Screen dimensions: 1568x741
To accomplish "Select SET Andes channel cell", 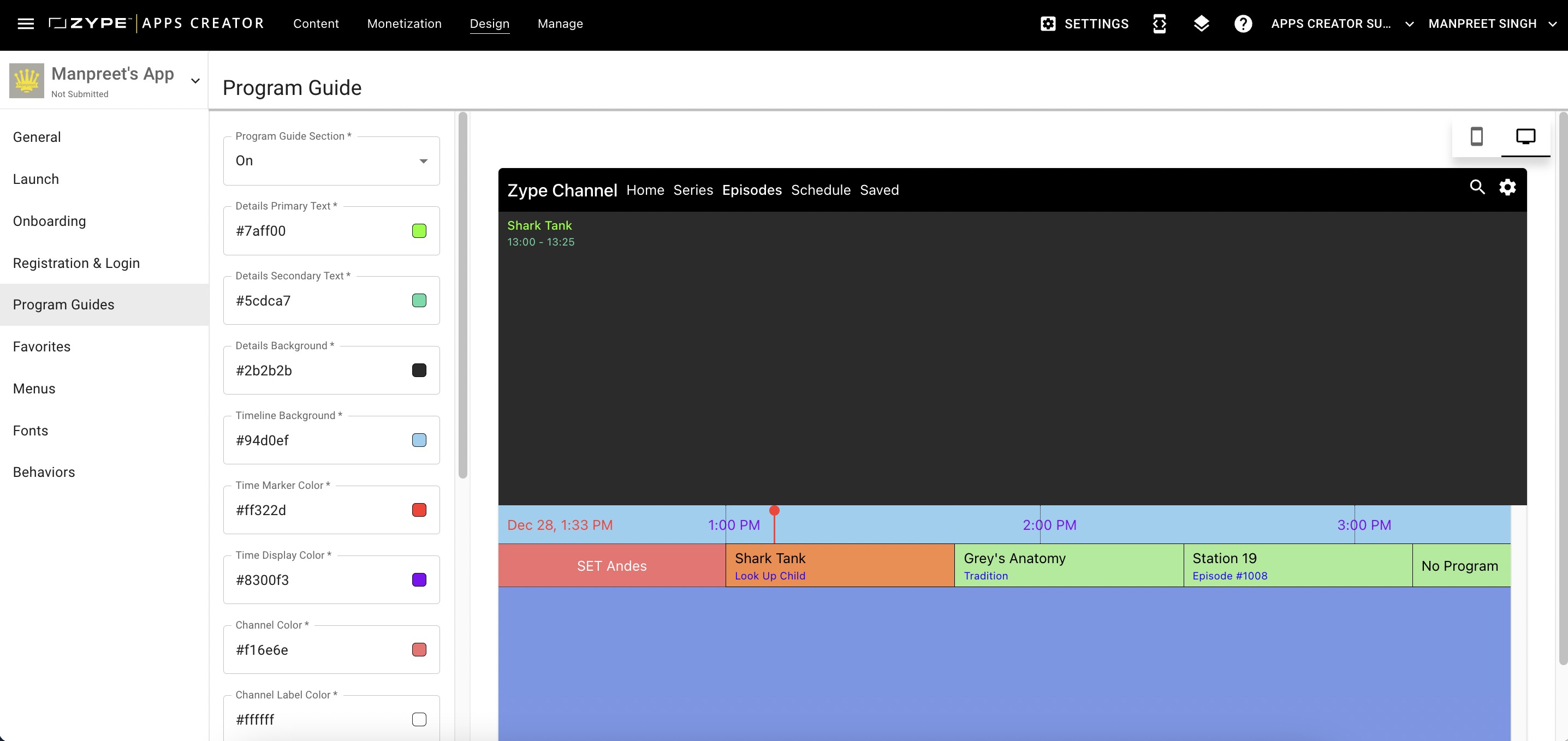I will pos(611,565).
